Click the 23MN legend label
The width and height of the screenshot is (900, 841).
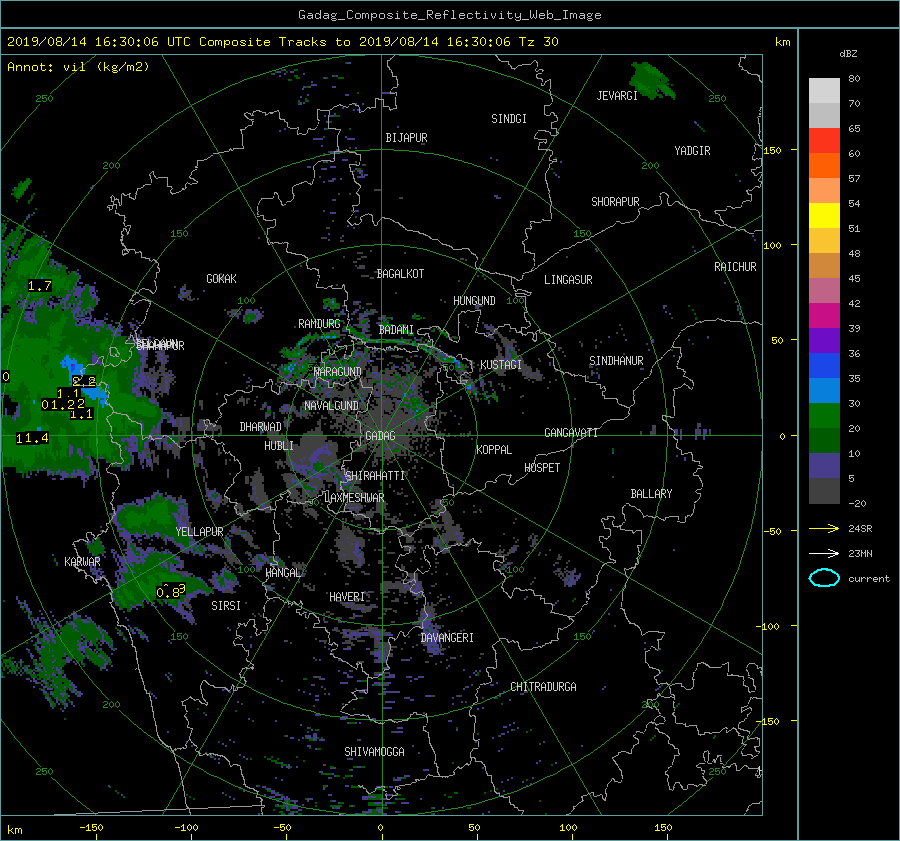860,553
